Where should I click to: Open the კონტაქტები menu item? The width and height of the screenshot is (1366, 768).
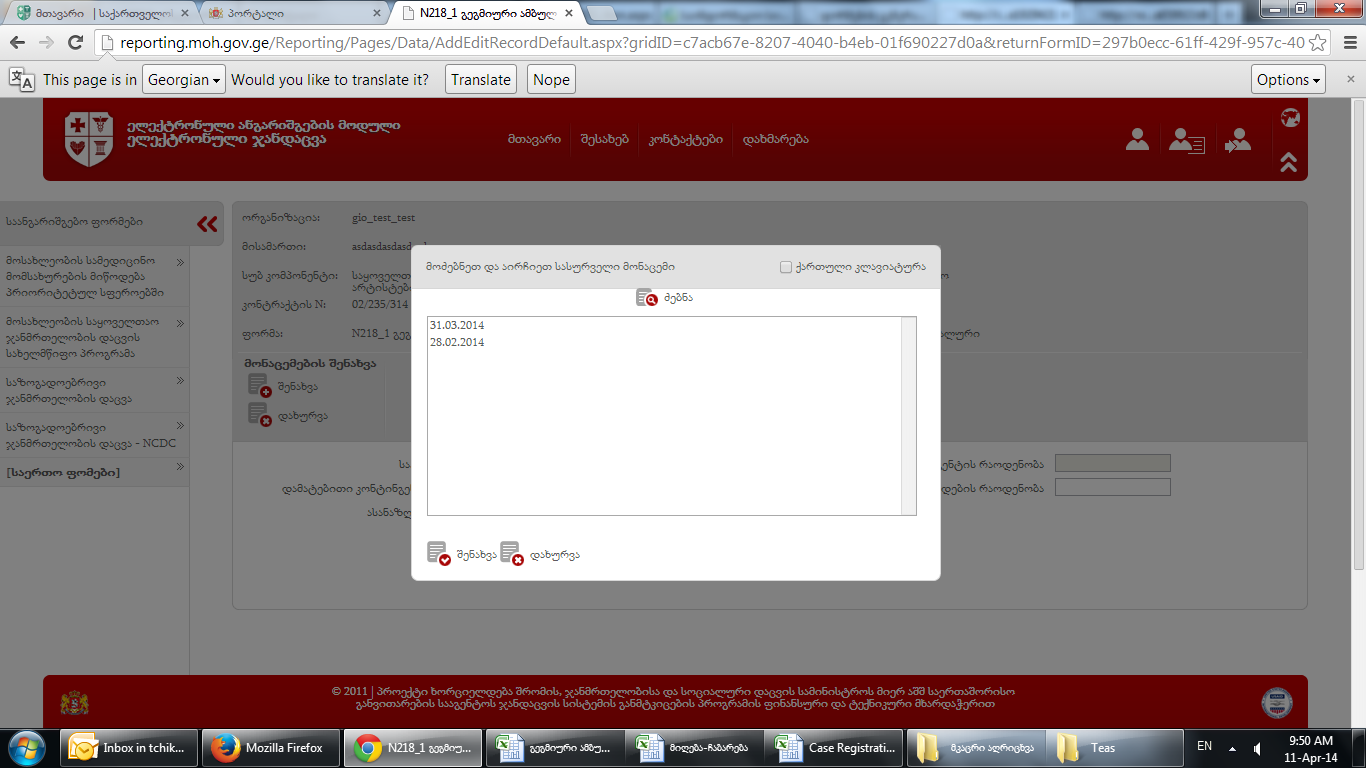[x=685, y=140]
